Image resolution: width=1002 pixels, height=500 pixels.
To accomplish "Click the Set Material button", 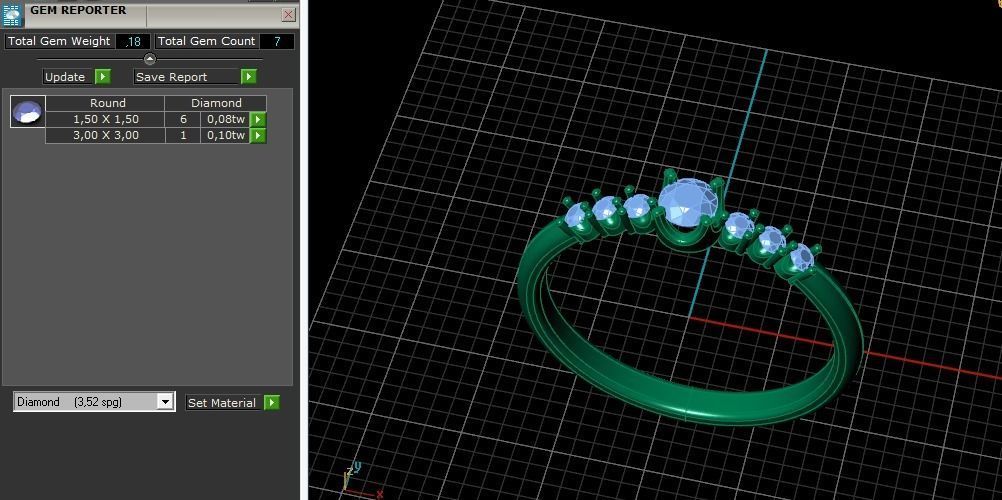I will pyautogui.click(x=222, y=403).
